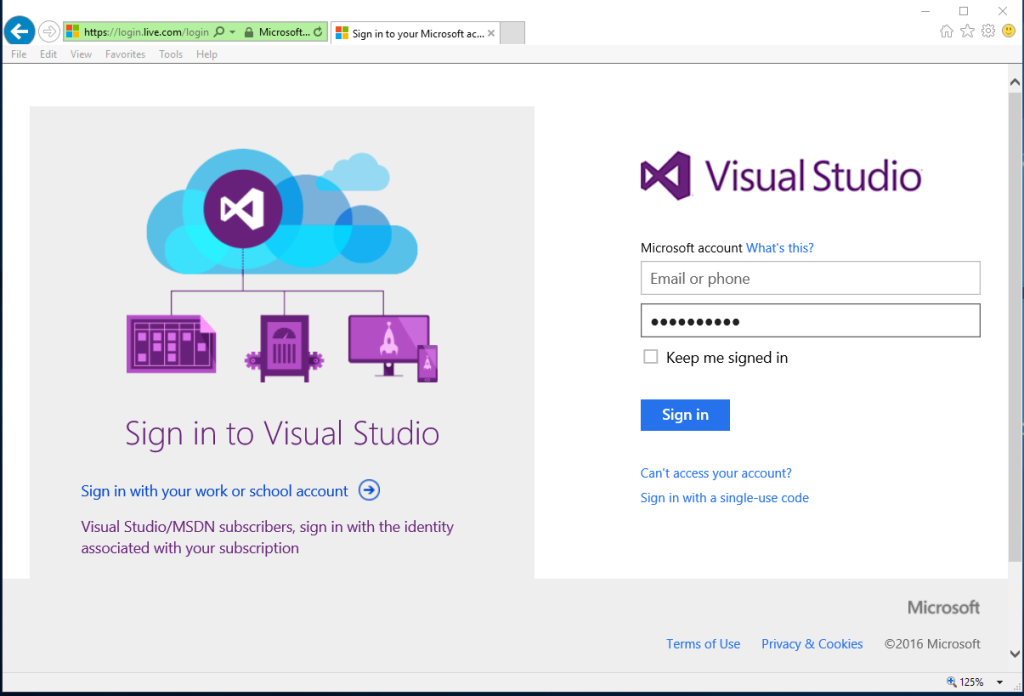1024x696 pixels.
Task: Enable Keep me signed in
Action: coord(650,356)
